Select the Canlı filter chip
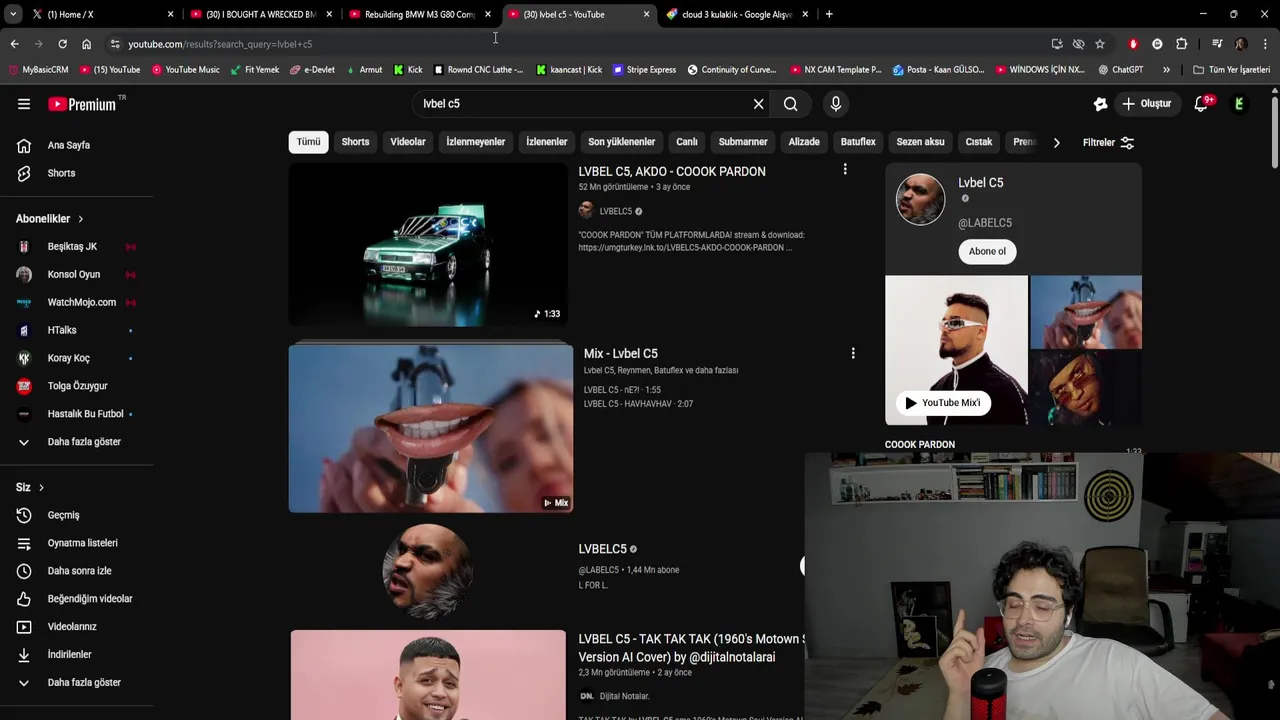Screen dimensions: 1280x720 (x=687, y=142)
